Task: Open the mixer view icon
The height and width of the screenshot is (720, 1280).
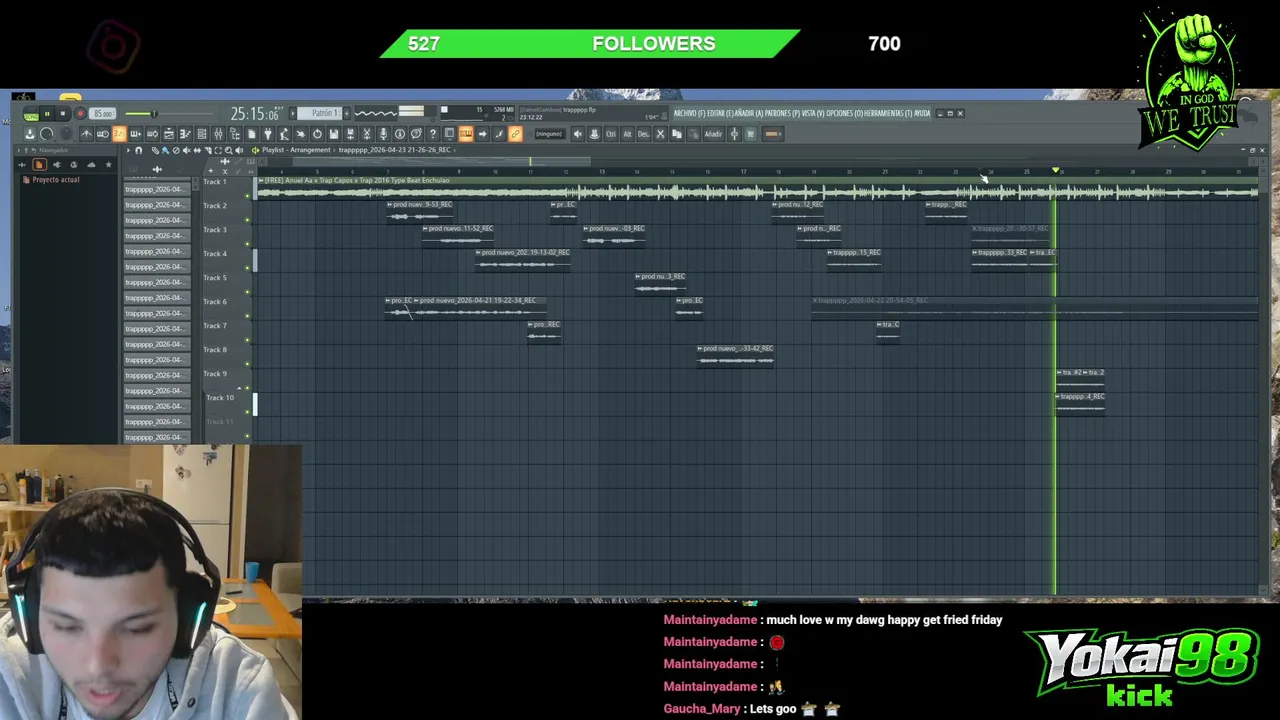Action: point(218,134)
